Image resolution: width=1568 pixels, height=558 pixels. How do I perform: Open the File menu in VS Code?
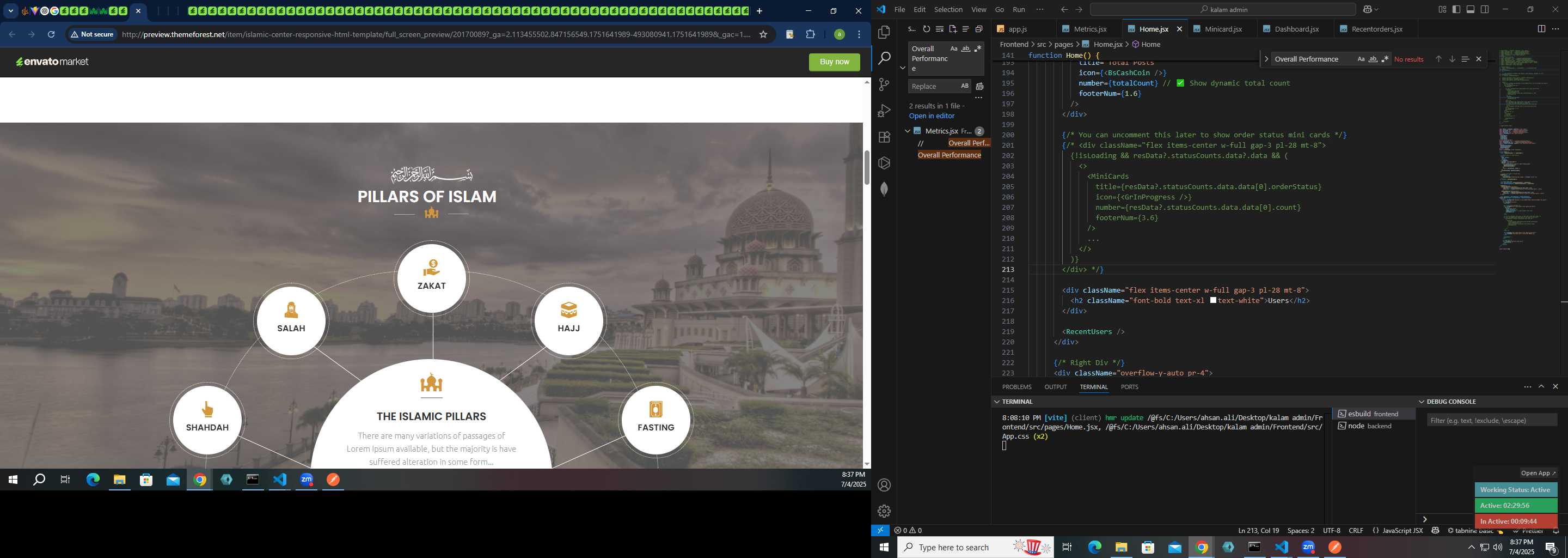pyautogui.click(x=899, y=10)
